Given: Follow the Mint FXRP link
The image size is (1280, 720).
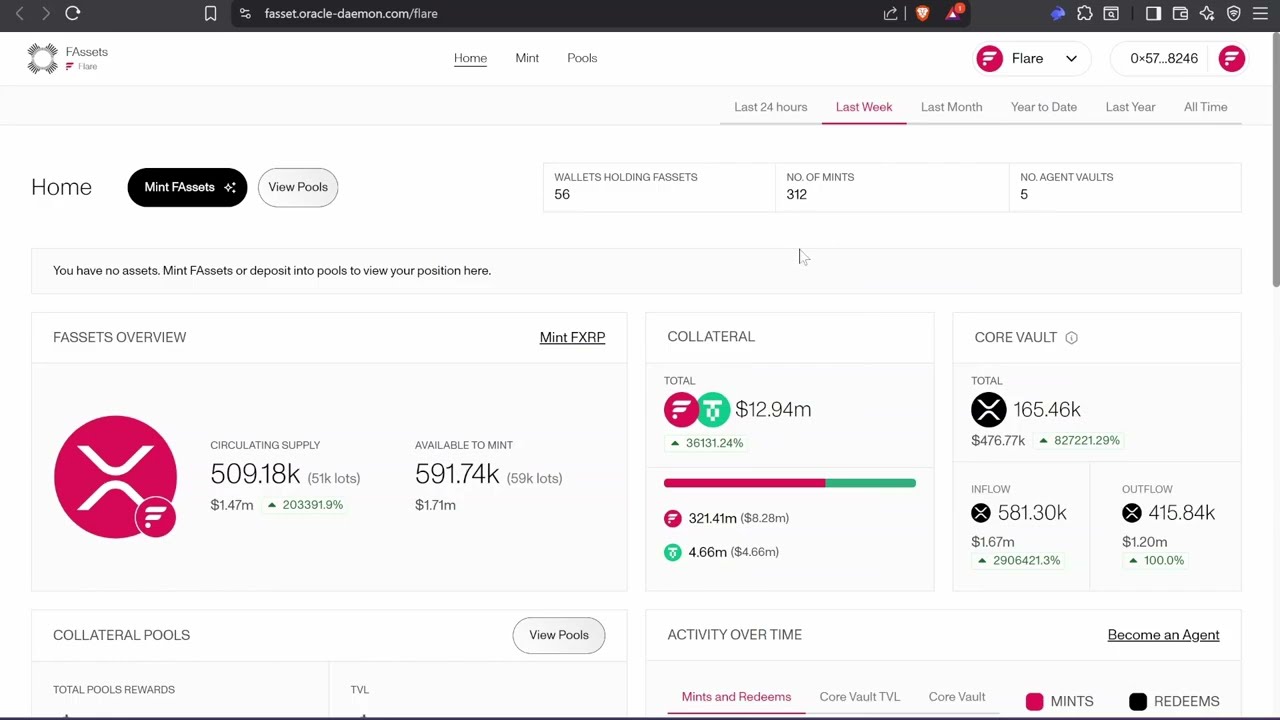Looking at the screenshot, I should 572,337.
